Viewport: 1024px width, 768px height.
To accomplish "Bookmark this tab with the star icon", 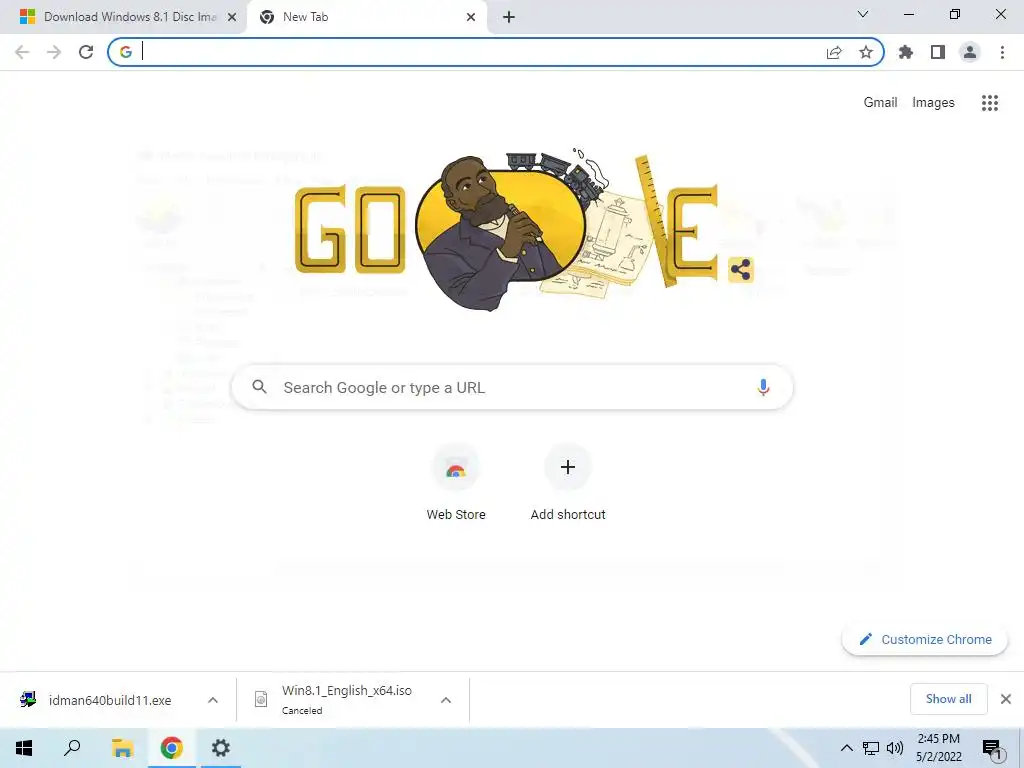I will point(866,52).
